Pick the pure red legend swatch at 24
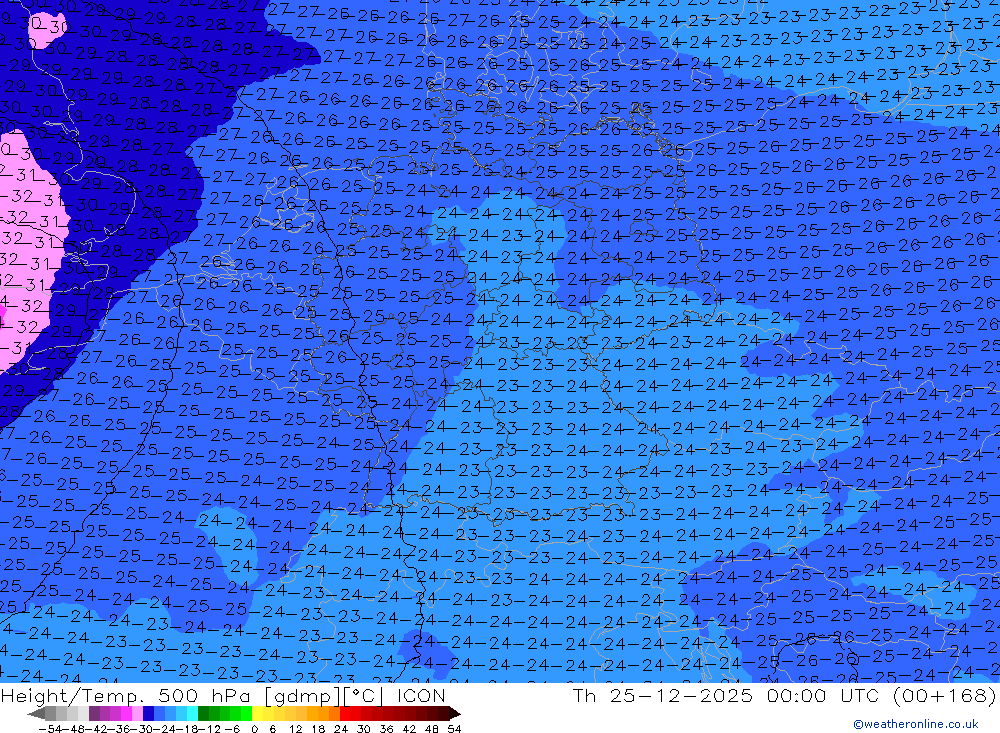 pyautogui.click(x=345, y=714)
